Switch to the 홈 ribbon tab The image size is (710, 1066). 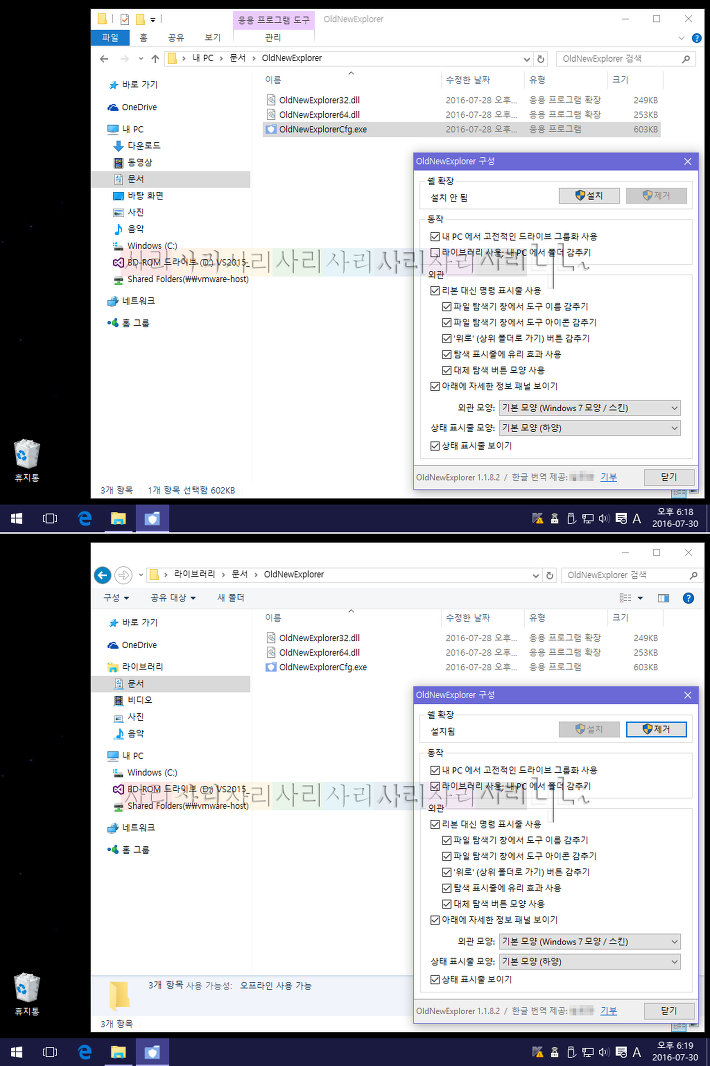tap(143, 37)
